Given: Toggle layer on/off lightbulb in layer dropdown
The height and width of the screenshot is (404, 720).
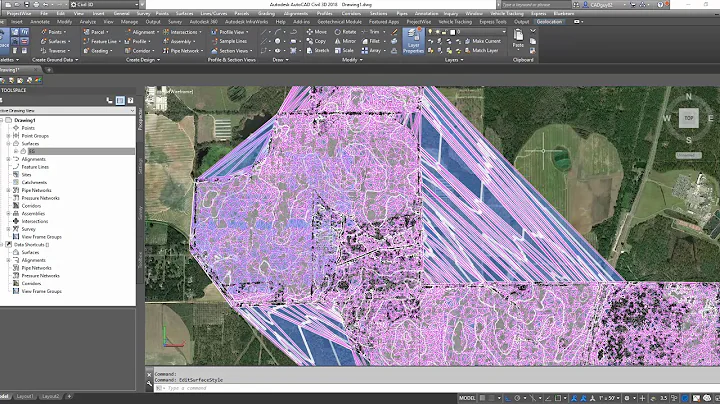Looking at the screenshot, I should [x=430, y=32].
